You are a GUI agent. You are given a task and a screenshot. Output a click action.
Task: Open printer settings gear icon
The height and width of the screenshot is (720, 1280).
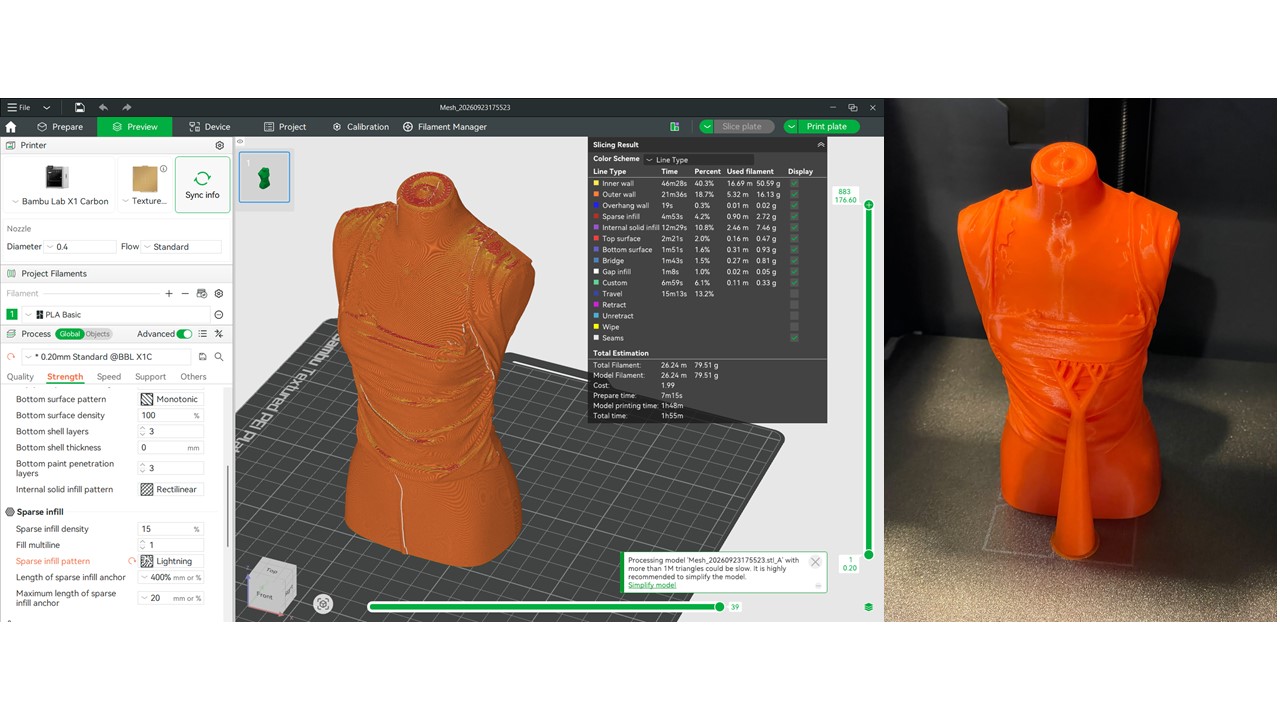pyautogui.click(x=220, y=145)
